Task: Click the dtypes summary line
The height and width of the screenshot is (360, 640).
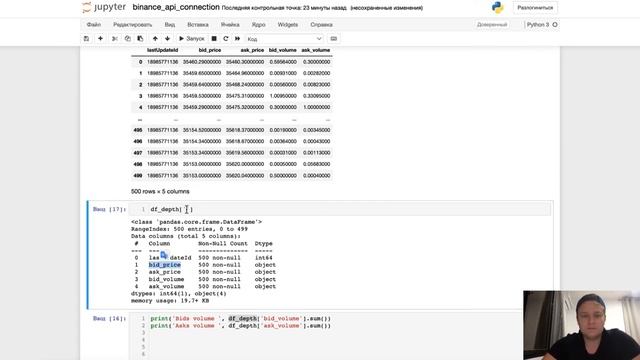Action: coord(178,293)
